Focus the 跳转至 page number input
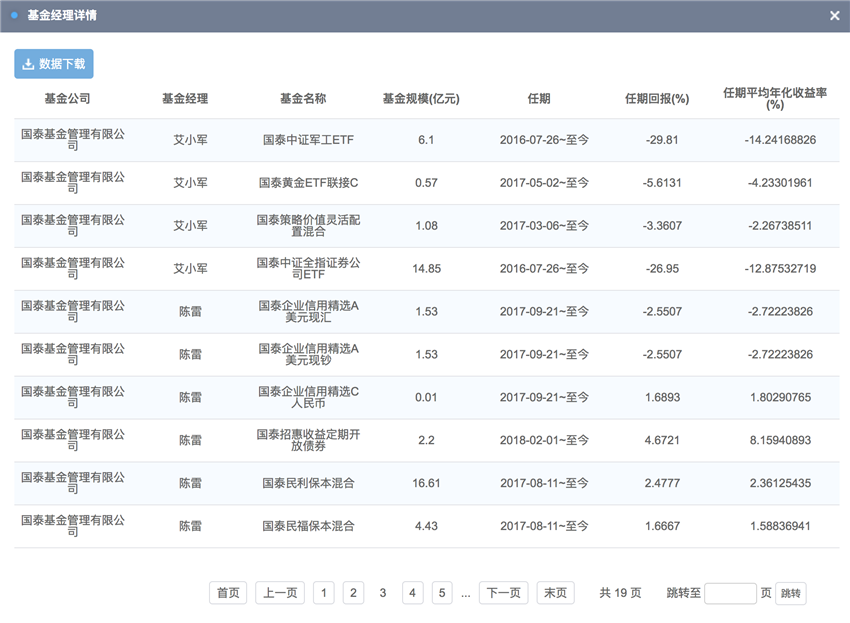 click(730, 593)
